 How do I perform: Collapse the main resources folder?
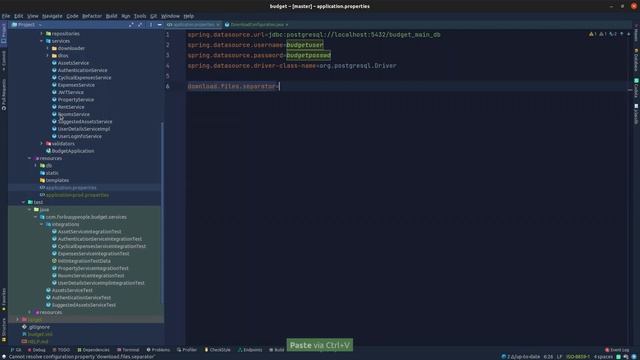coord(30,158)
